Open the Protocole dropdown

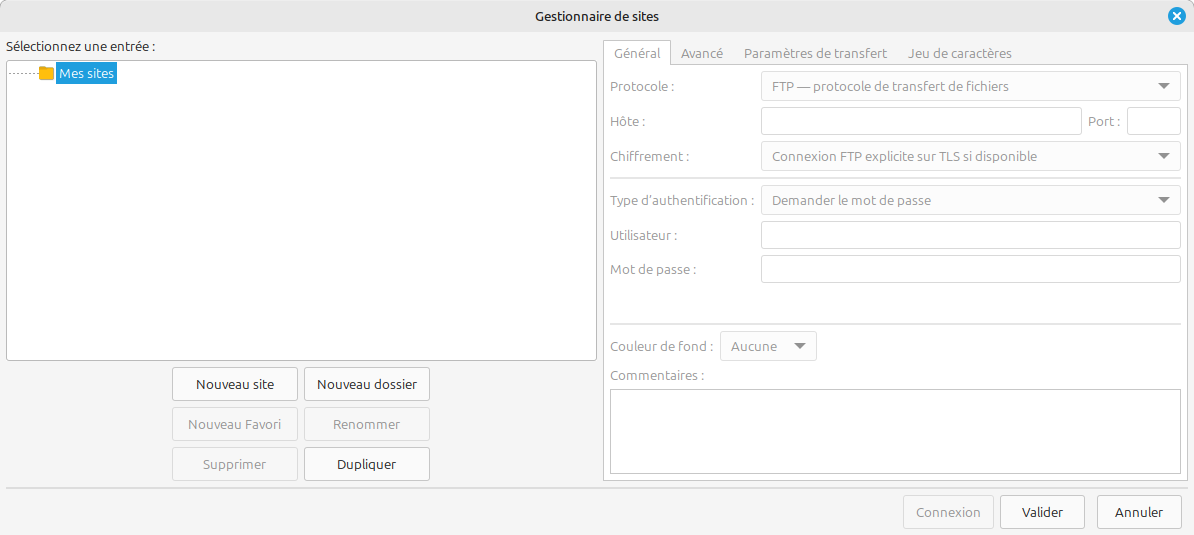971,86
